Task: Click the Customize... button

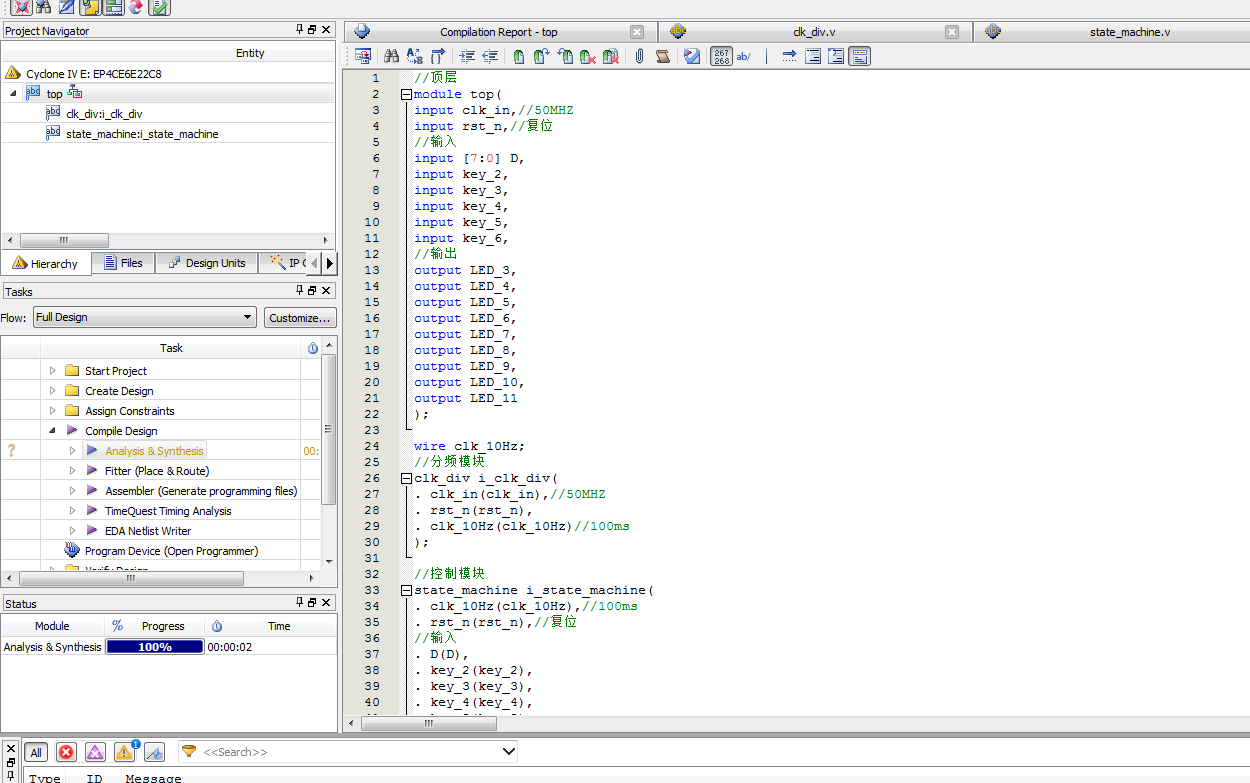Action: tap(300, 317)
